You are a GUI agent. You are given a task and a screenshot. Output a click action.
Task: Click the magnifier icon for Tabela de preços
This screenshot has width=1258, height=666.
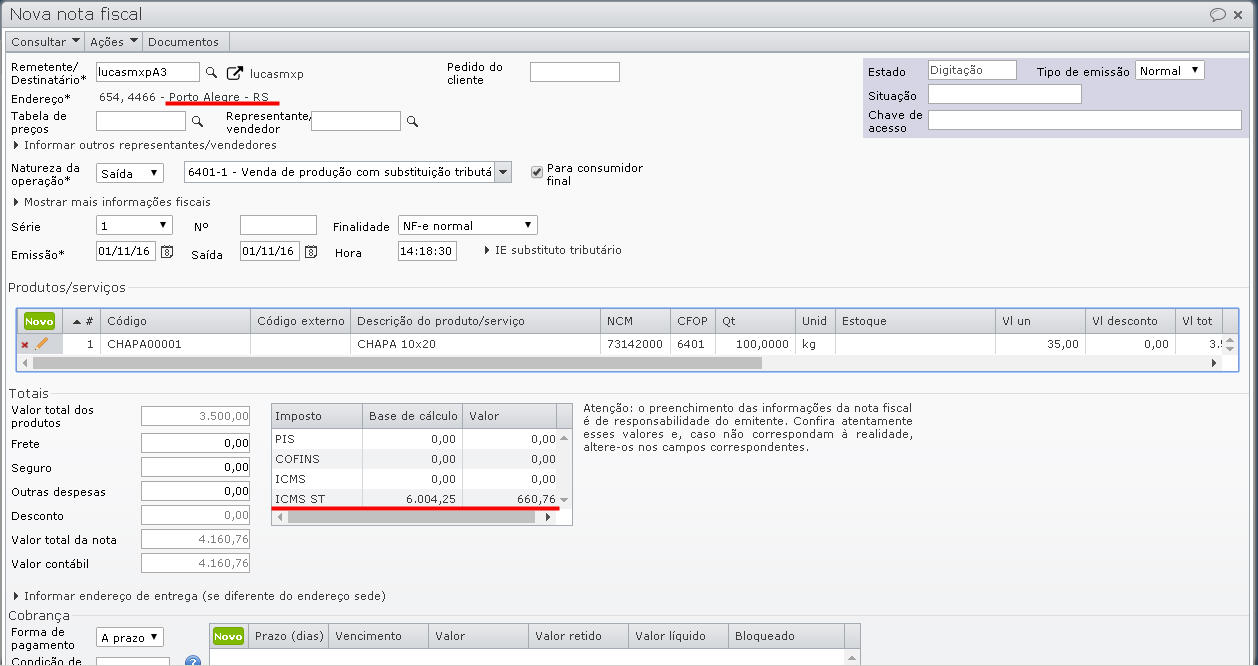pos(197,121)
